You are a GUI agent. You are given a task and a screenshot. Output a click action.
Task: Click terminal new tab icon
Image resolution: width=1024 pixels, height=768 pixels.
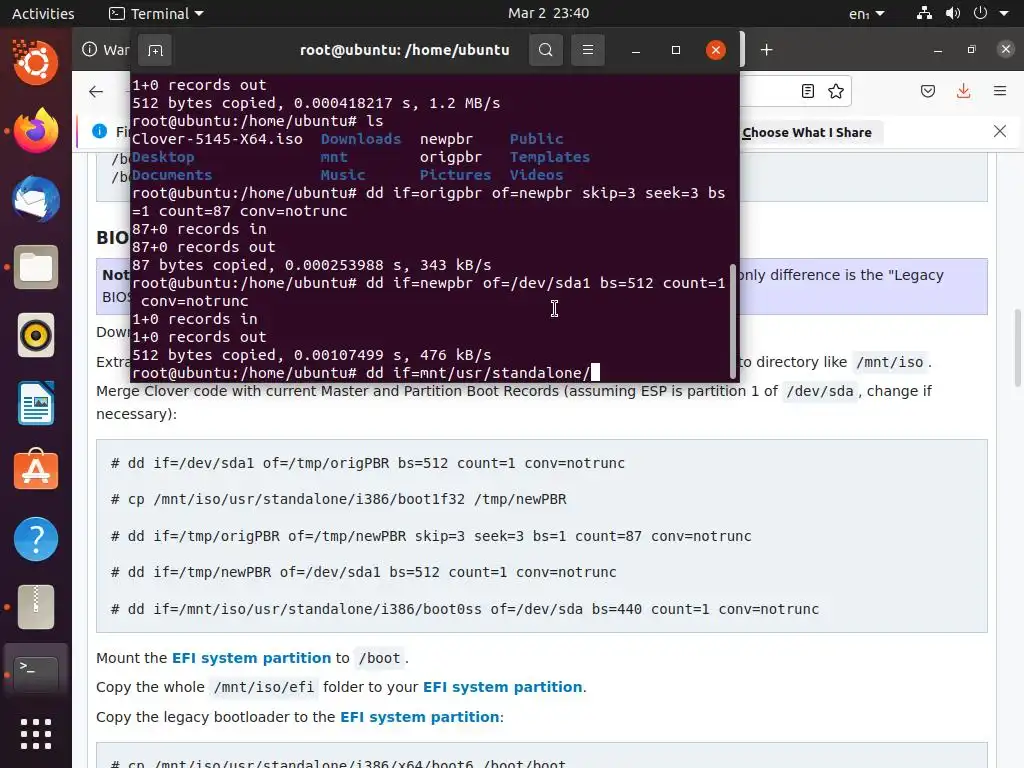(155, 50)
